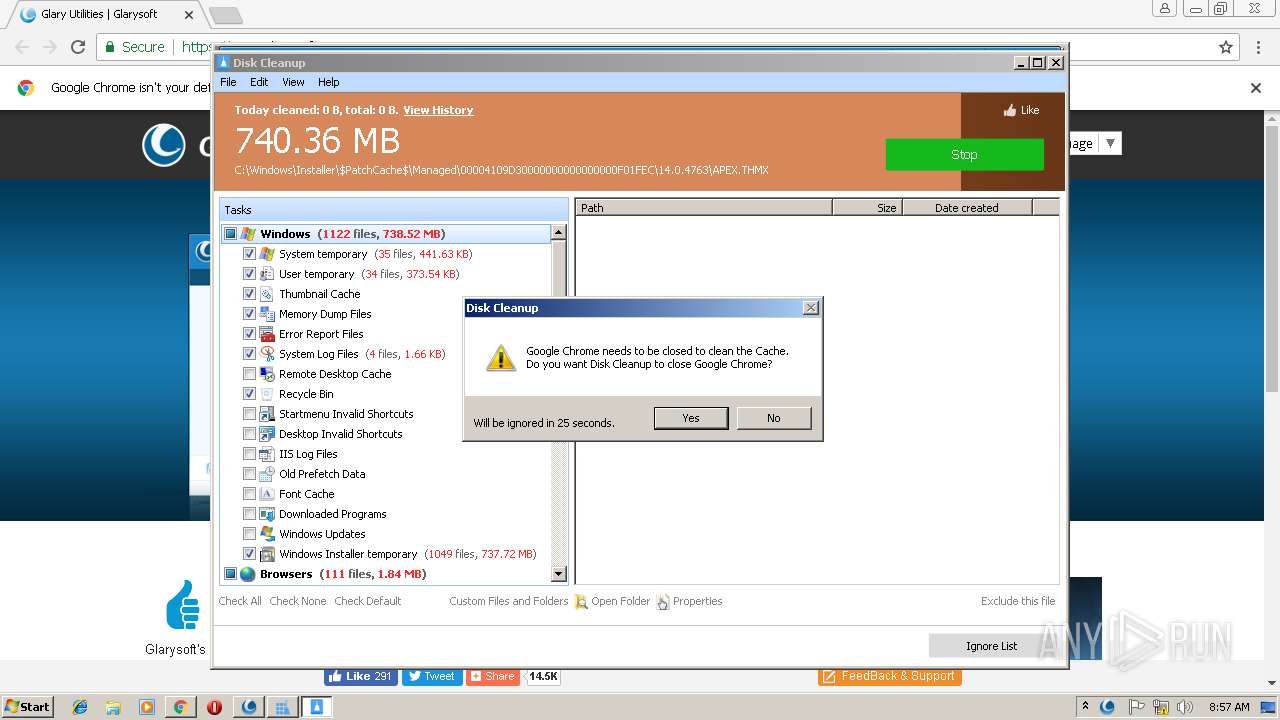1280x720 pixels.
Task: Open Chrome from the taskbar
Action: (180, 707)
